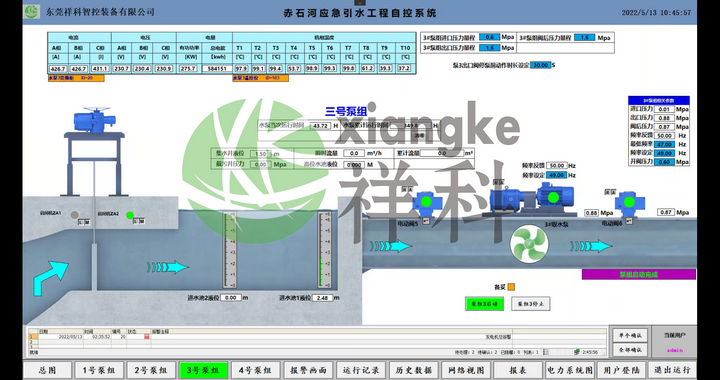Start pump group 3 with green 泵组3启动 button
This screenshot has height=380, width=720.
point(484,304)
